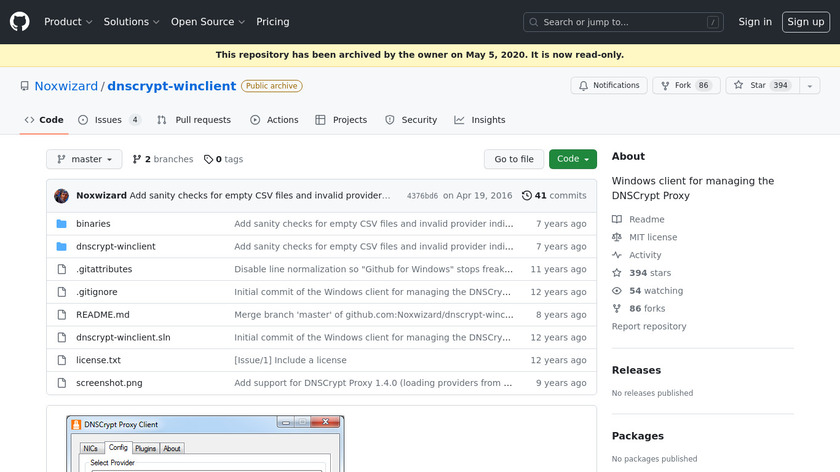Open the master branch dropdown
Screen dimensions: 840x472
(x=84, y=159)
